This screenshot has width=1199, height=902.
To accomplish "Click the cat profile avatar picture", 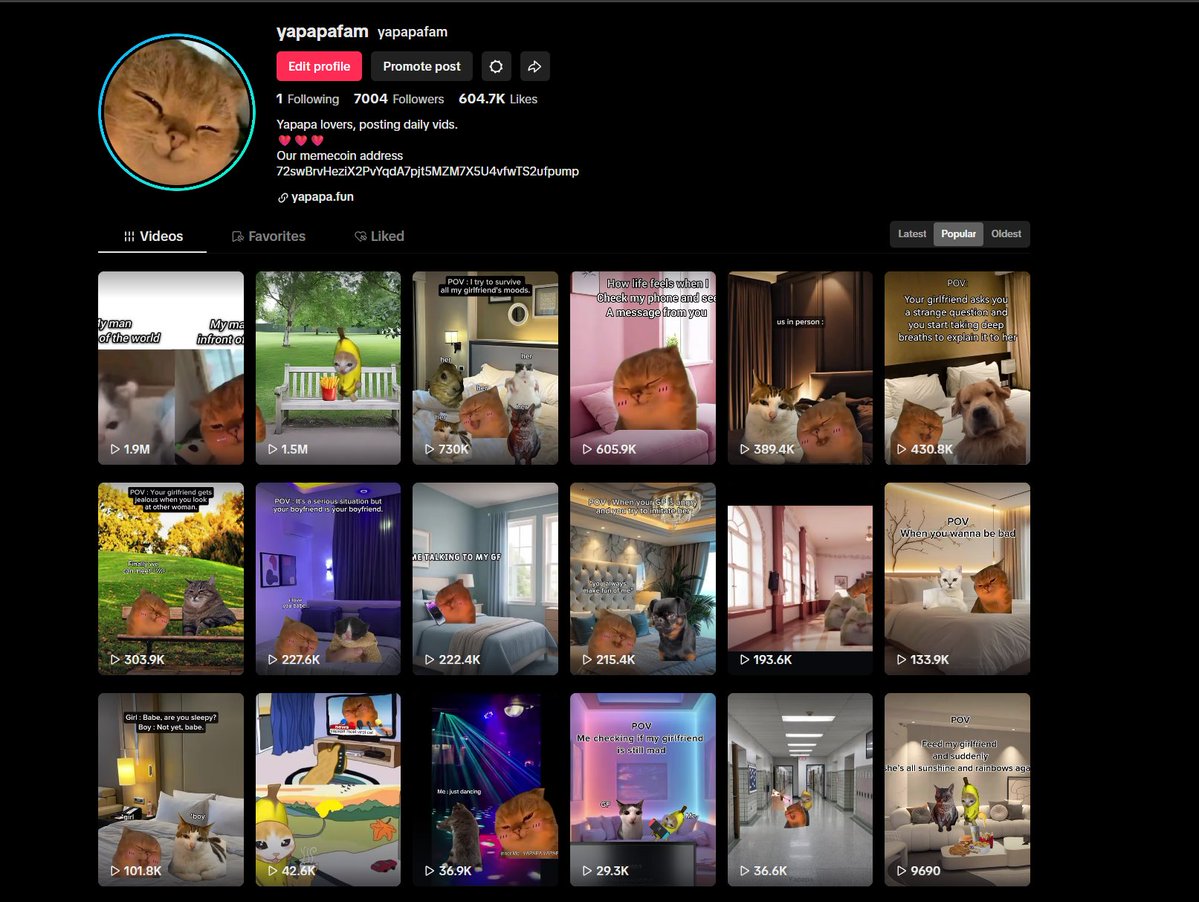I will tap(177, 112).
